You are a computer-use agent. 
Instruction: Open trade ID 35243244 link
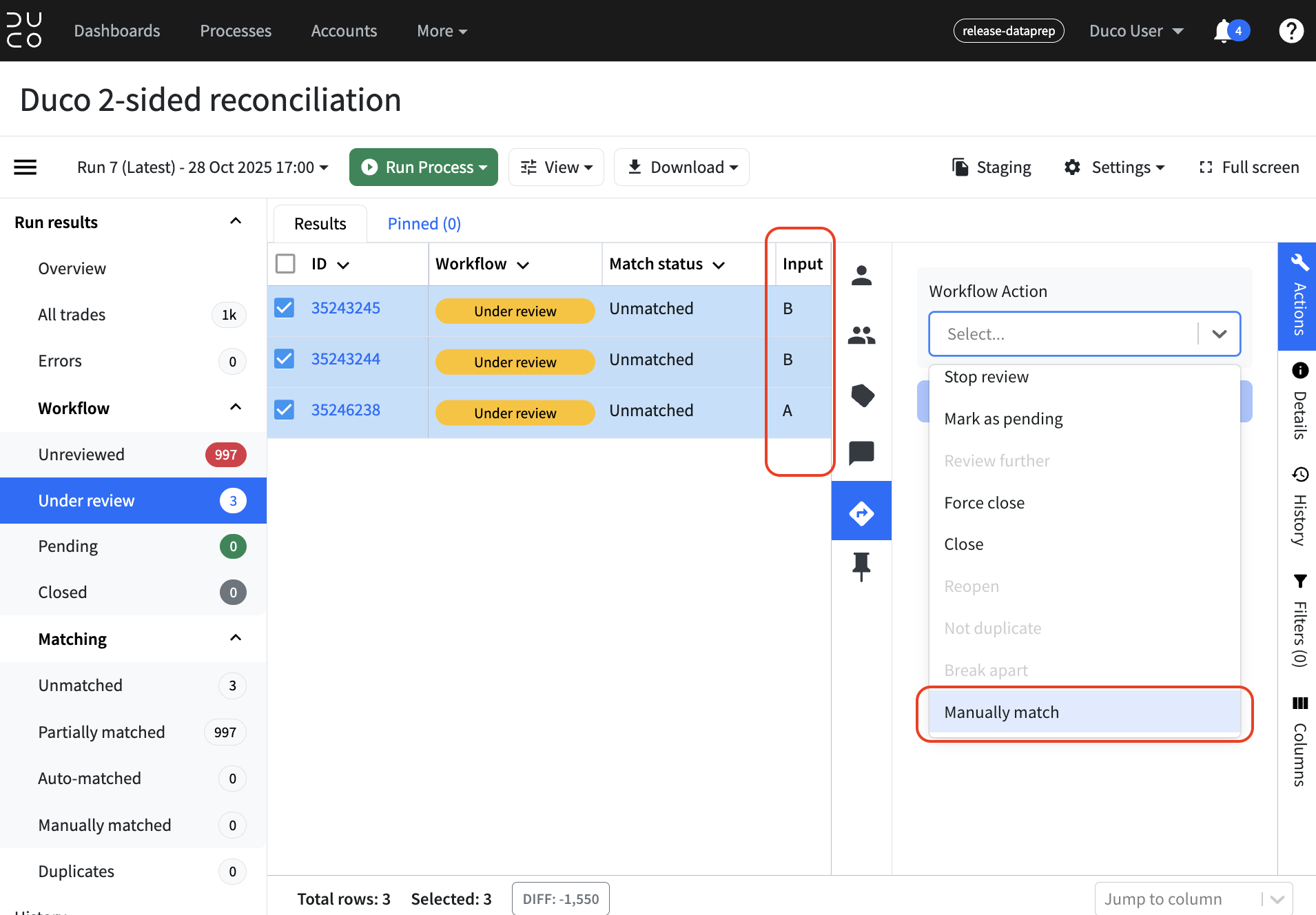[x=346, y=359]
